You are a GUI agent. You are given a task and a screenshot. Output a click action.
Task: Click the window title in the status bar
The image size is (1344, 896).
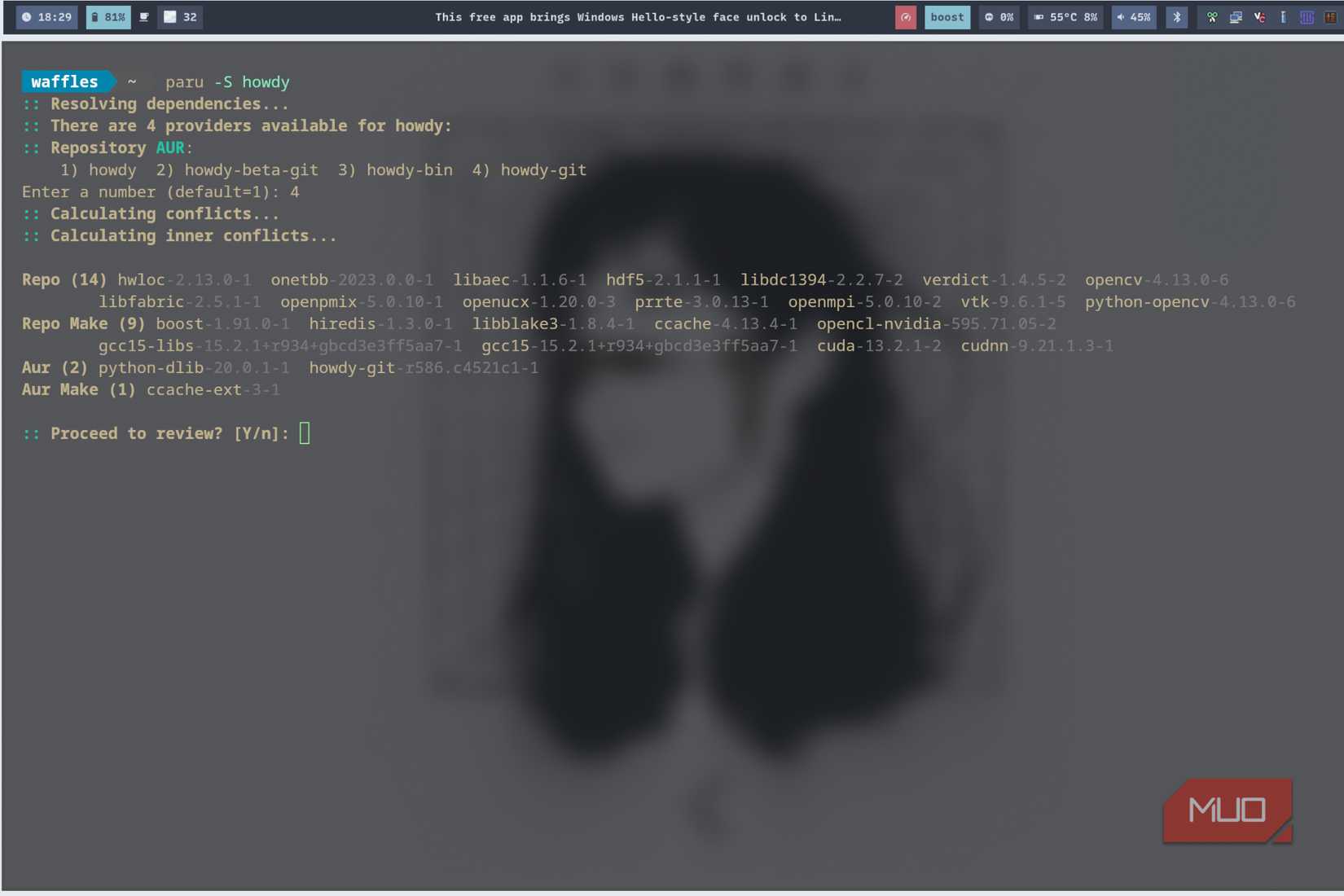[x=638, y=17]
